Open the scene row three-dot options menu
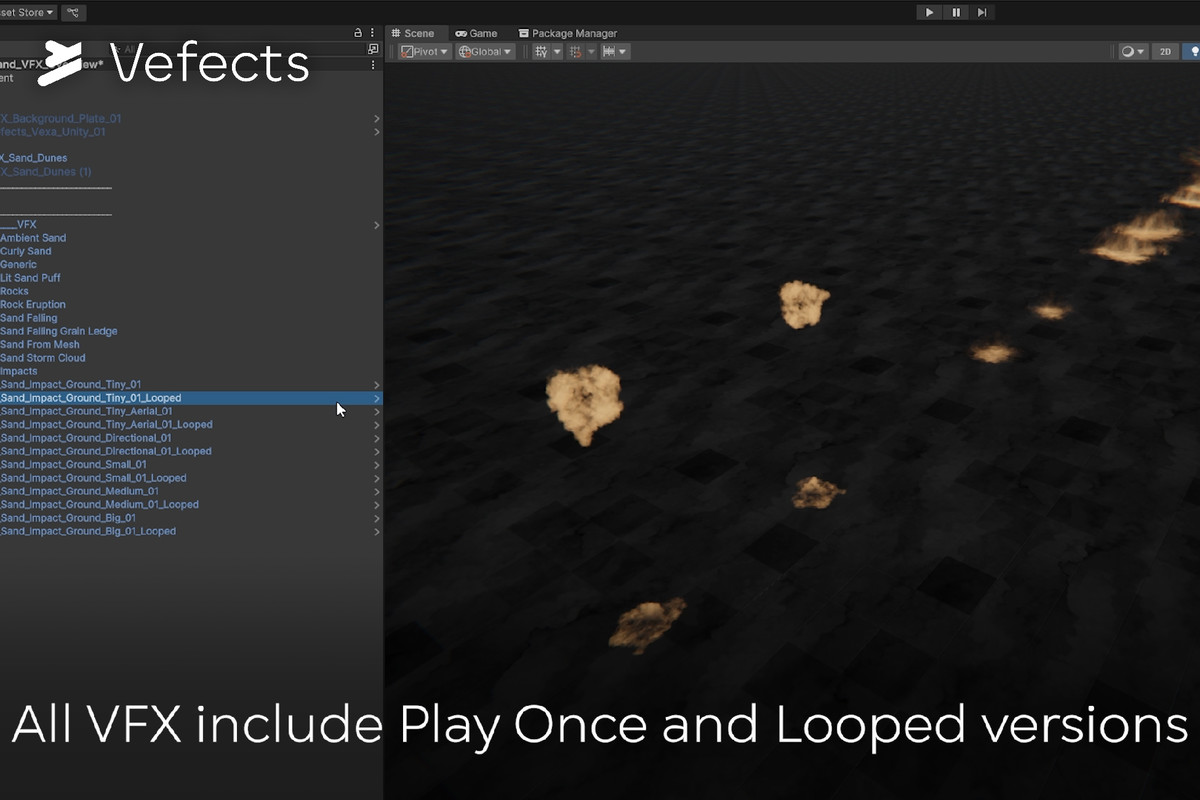This screenshot has width=1200, height=800. tap(373, 65)
